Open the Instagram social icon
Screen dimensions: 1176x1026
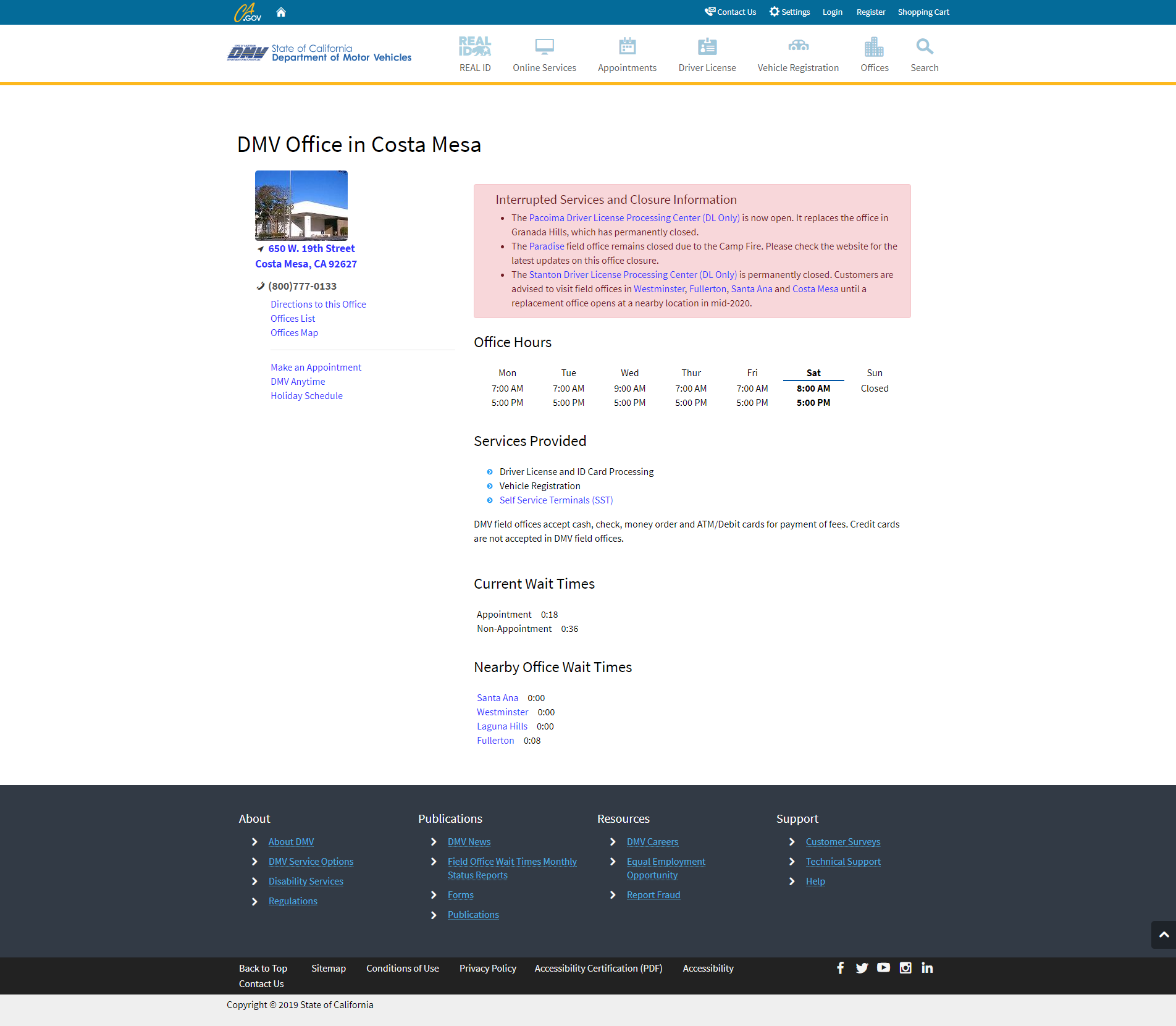905,968
